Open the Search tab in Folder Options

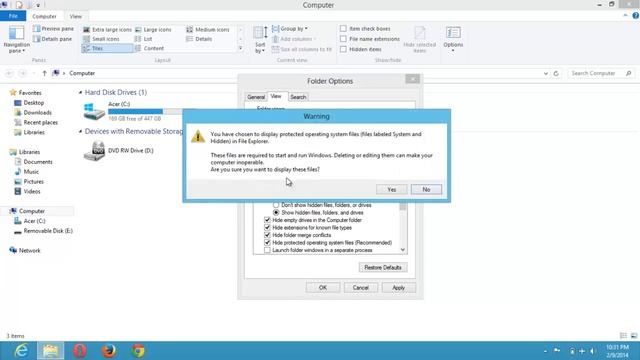(x=298, y=97)
